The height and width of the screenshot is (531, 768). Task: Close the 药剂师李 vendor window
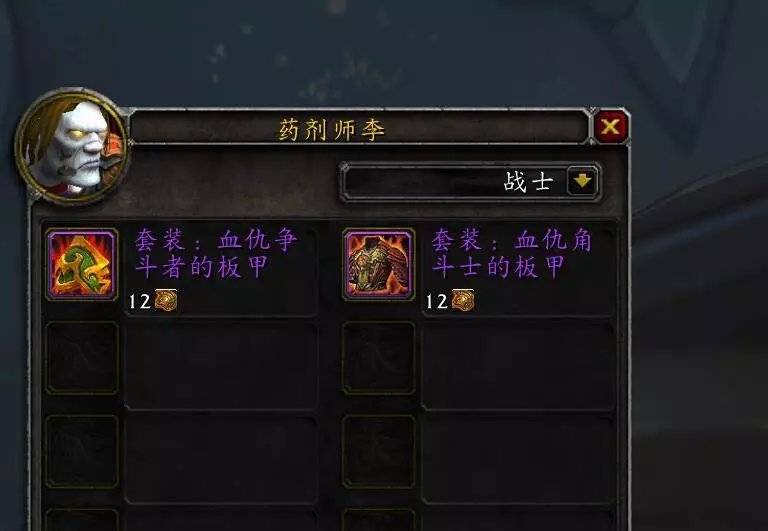pos(610,127)
